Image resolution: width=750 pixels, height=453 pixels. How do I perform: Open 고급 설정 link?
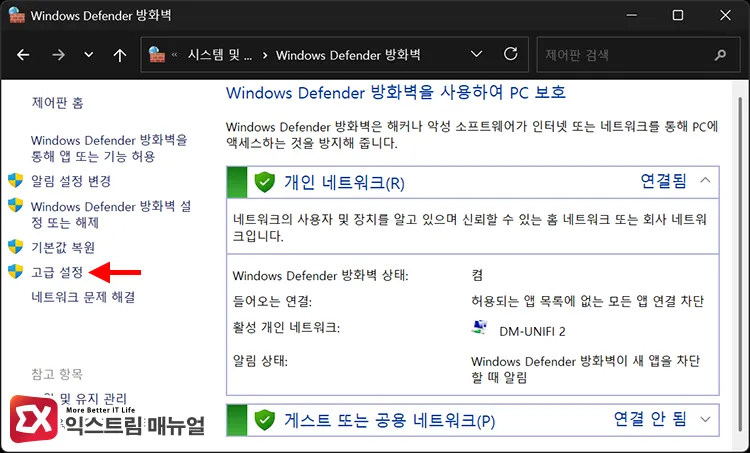point(57,272)
